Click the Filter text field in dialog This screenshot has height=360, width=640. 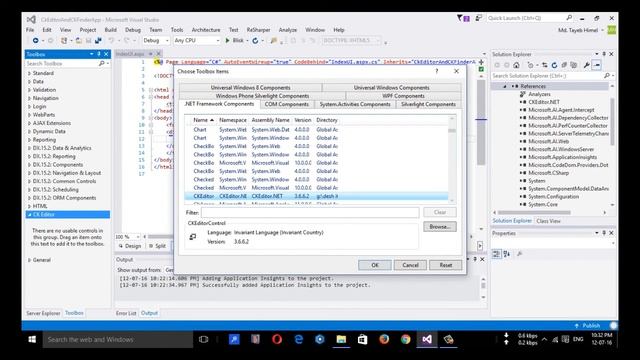coord(310,212)
